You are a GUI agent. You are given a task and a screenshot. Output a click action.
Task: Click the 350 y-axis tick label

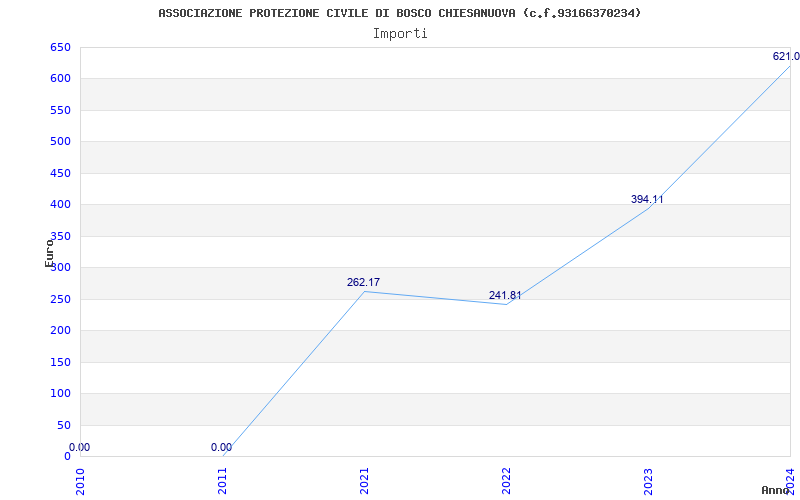(x=60, y=236)
